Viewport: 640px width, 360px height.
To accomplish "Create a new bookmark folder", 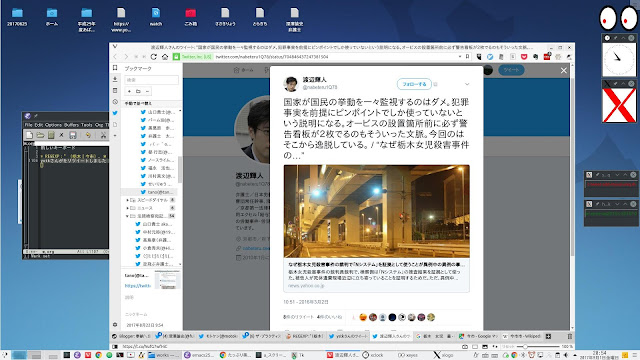I will tap(138, 91).
